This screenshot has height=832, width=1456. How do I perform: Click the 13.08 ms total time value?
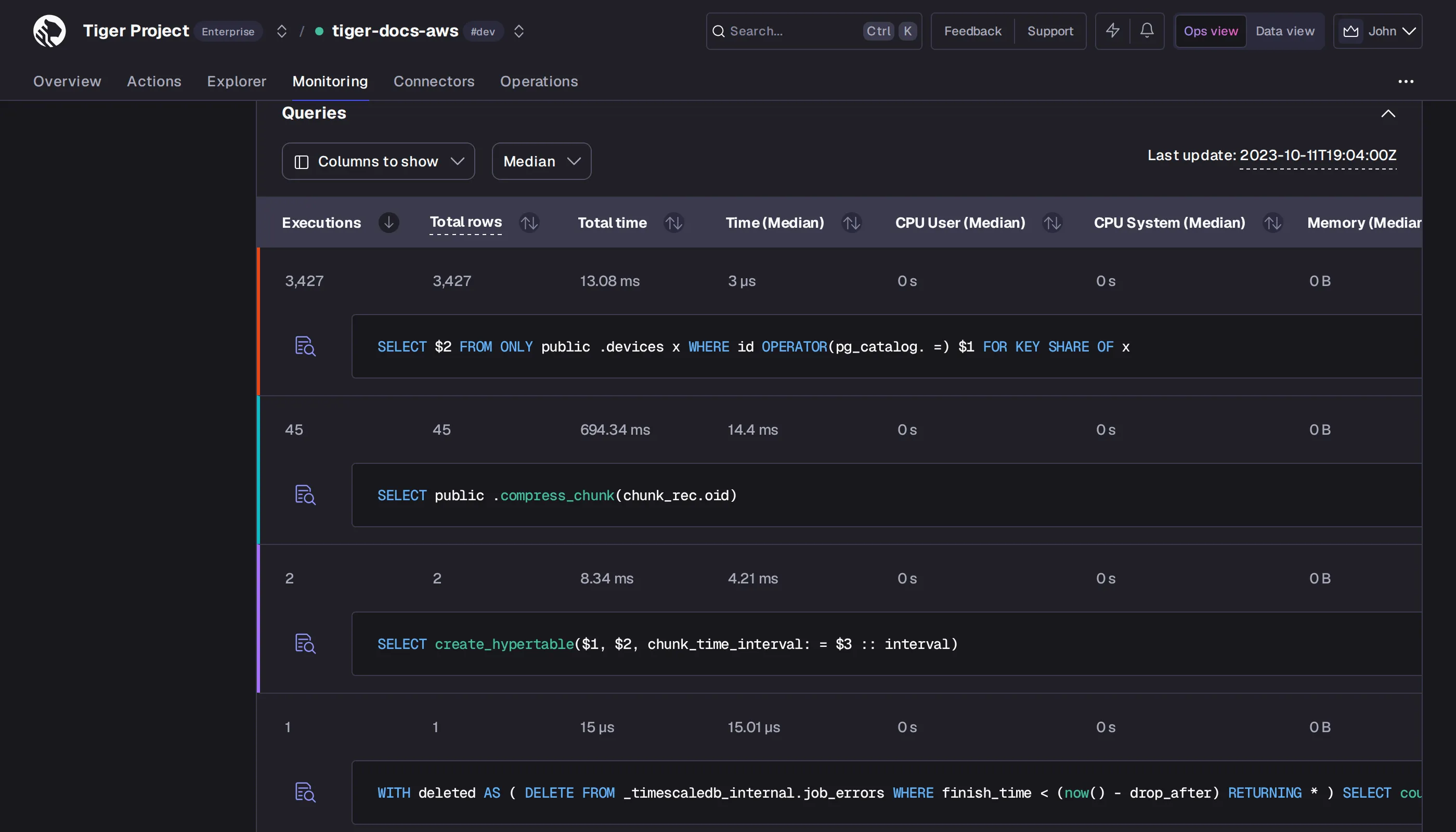point(610,281)
